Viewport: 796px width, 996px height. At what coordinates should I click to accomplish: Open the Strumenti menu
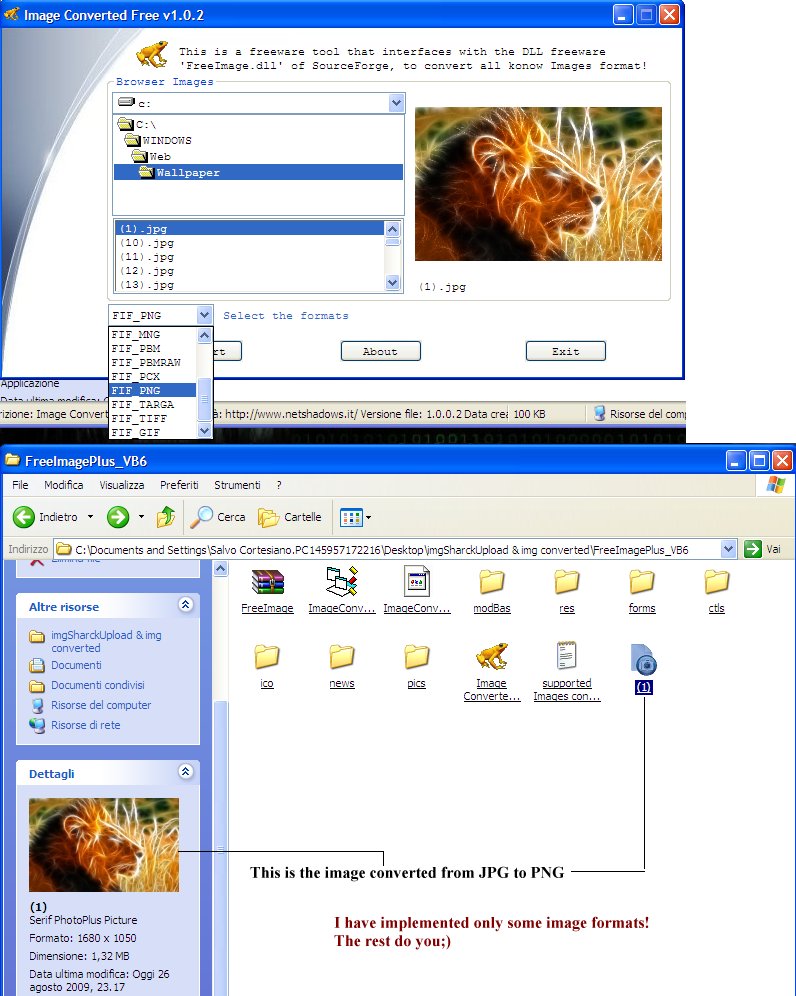click(237, 485)
